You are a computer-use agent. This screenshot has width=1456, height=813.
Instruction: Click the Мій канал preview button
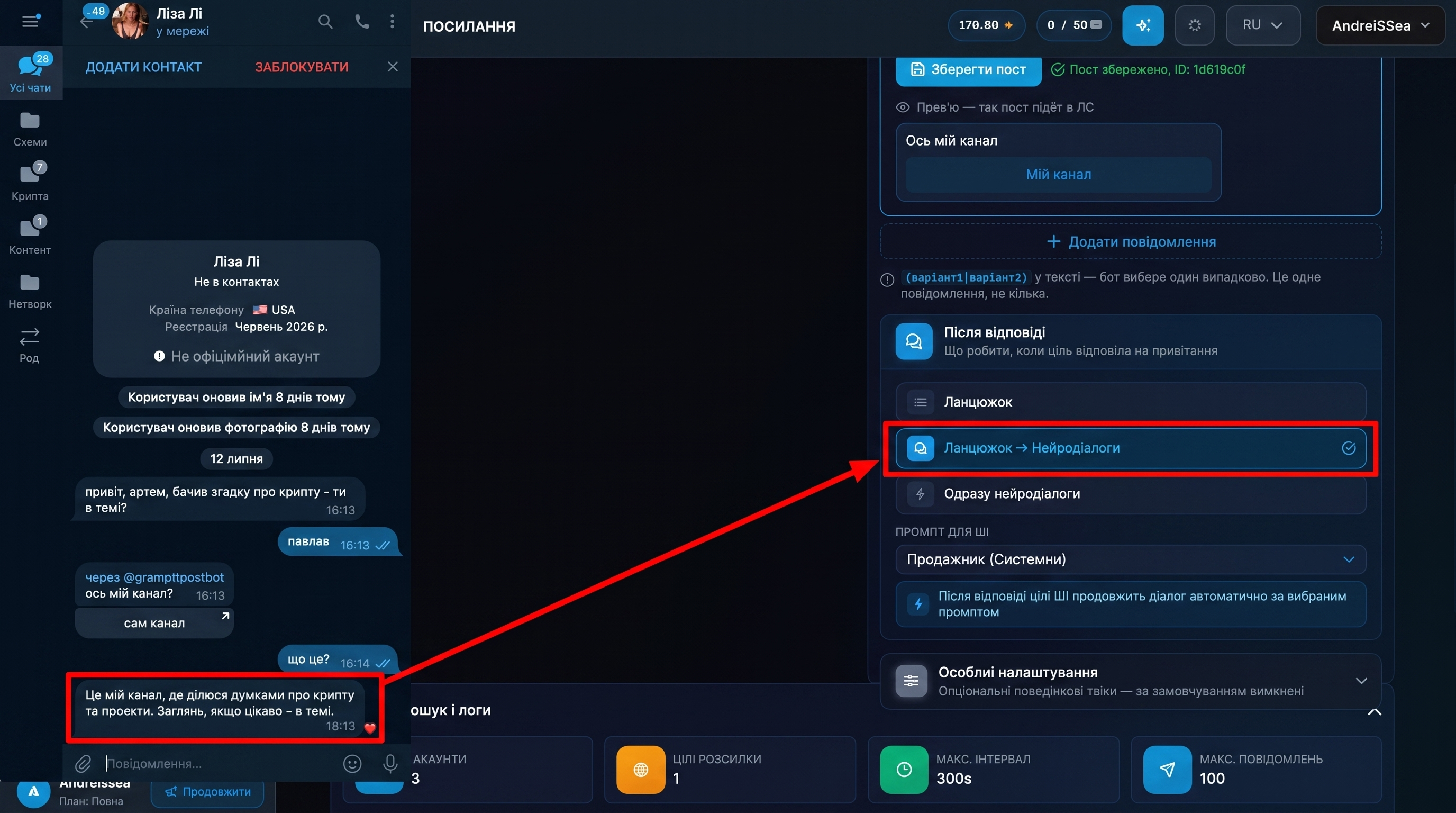[x=1058, y=174]
